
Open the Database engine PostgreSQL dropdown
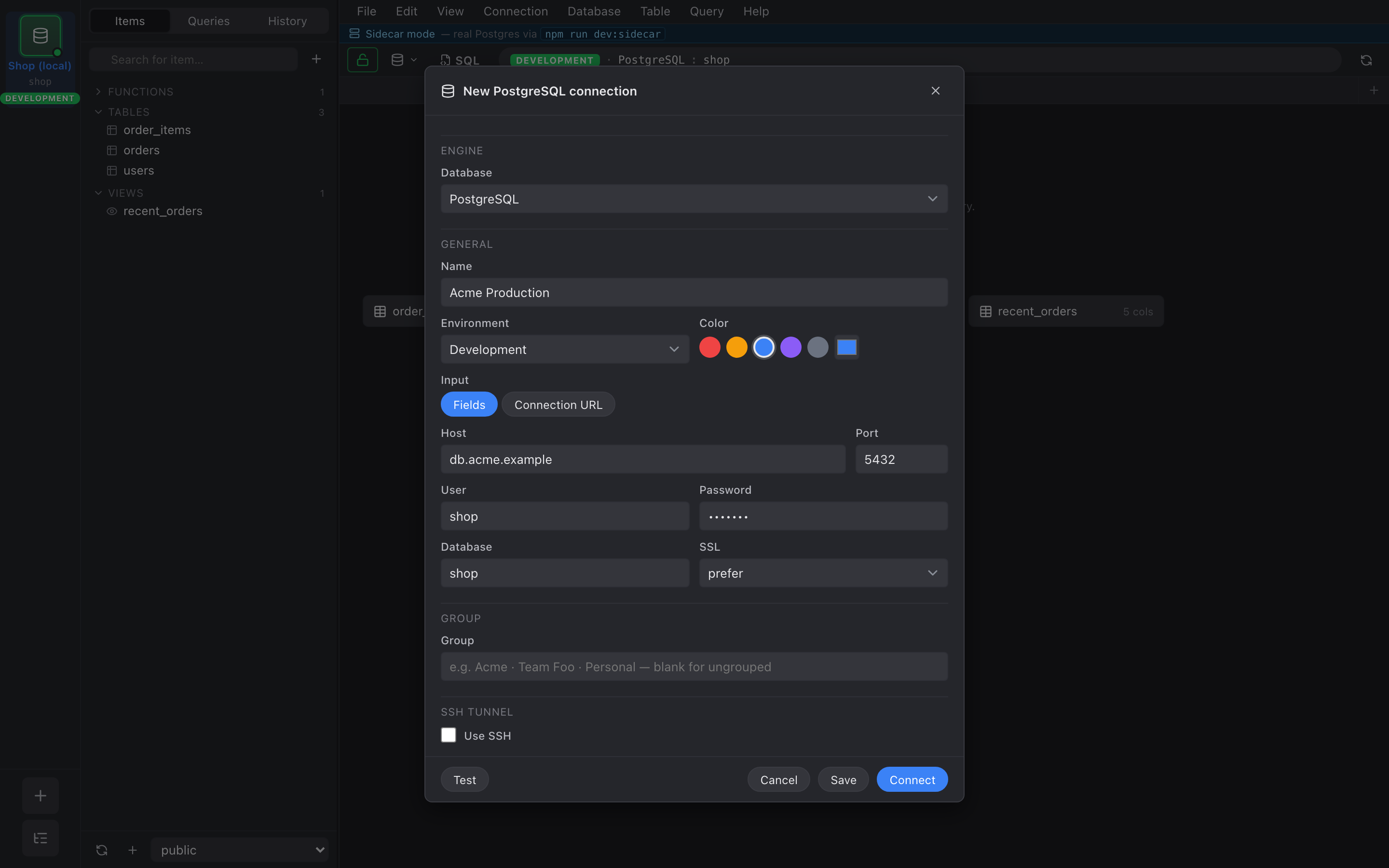(694, 199)
